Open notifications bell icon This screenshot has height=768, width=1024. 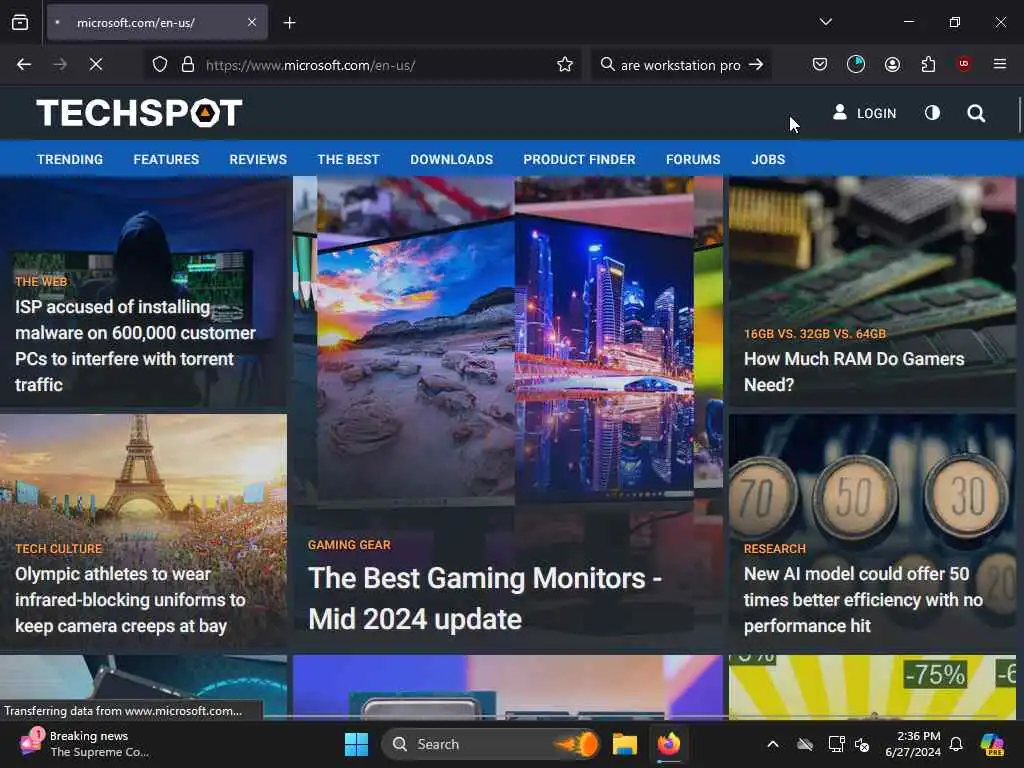(x=956, y=744)
